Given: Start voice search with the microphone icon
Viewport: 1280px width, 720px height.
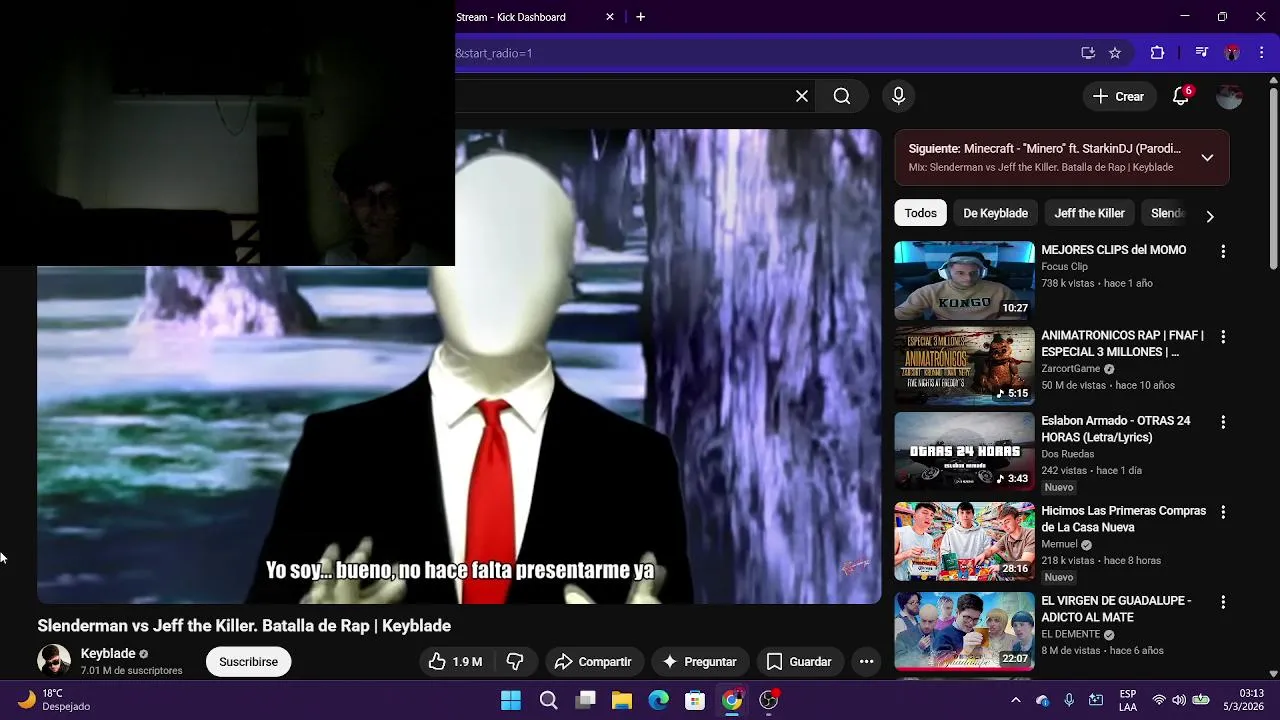Looking at the screenshot, I should 898,96.
